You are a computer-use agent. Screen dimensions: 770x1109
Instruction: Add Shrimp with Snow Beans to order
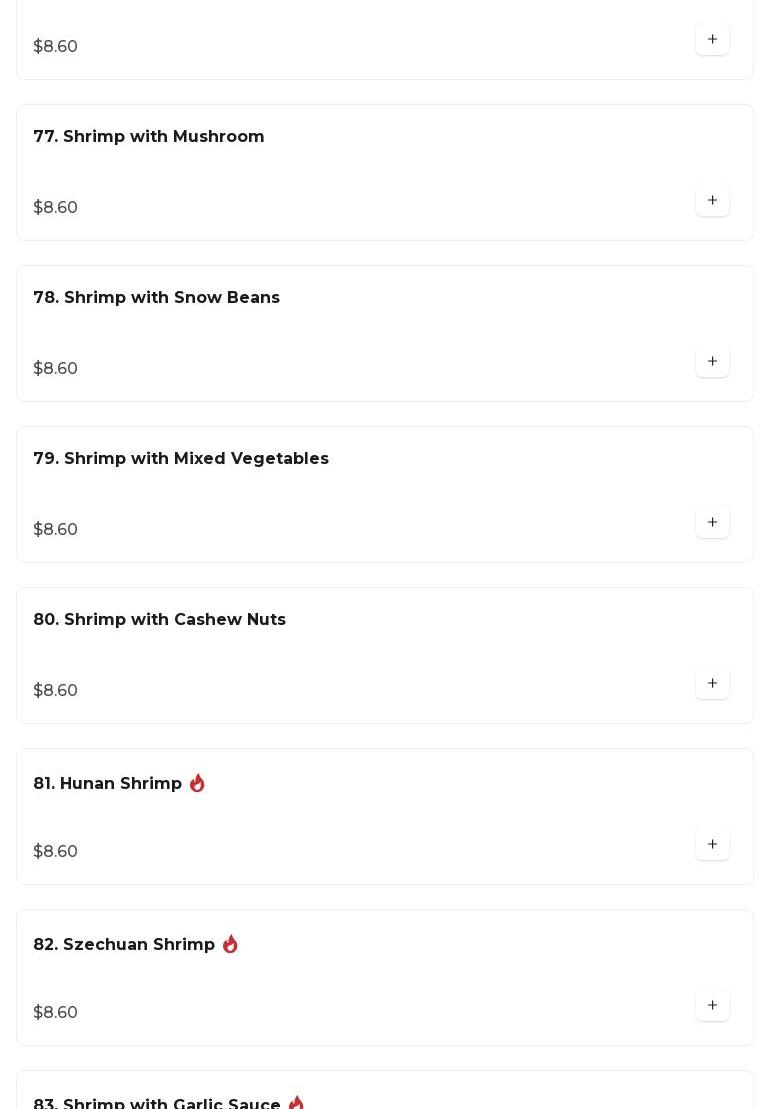712,362
